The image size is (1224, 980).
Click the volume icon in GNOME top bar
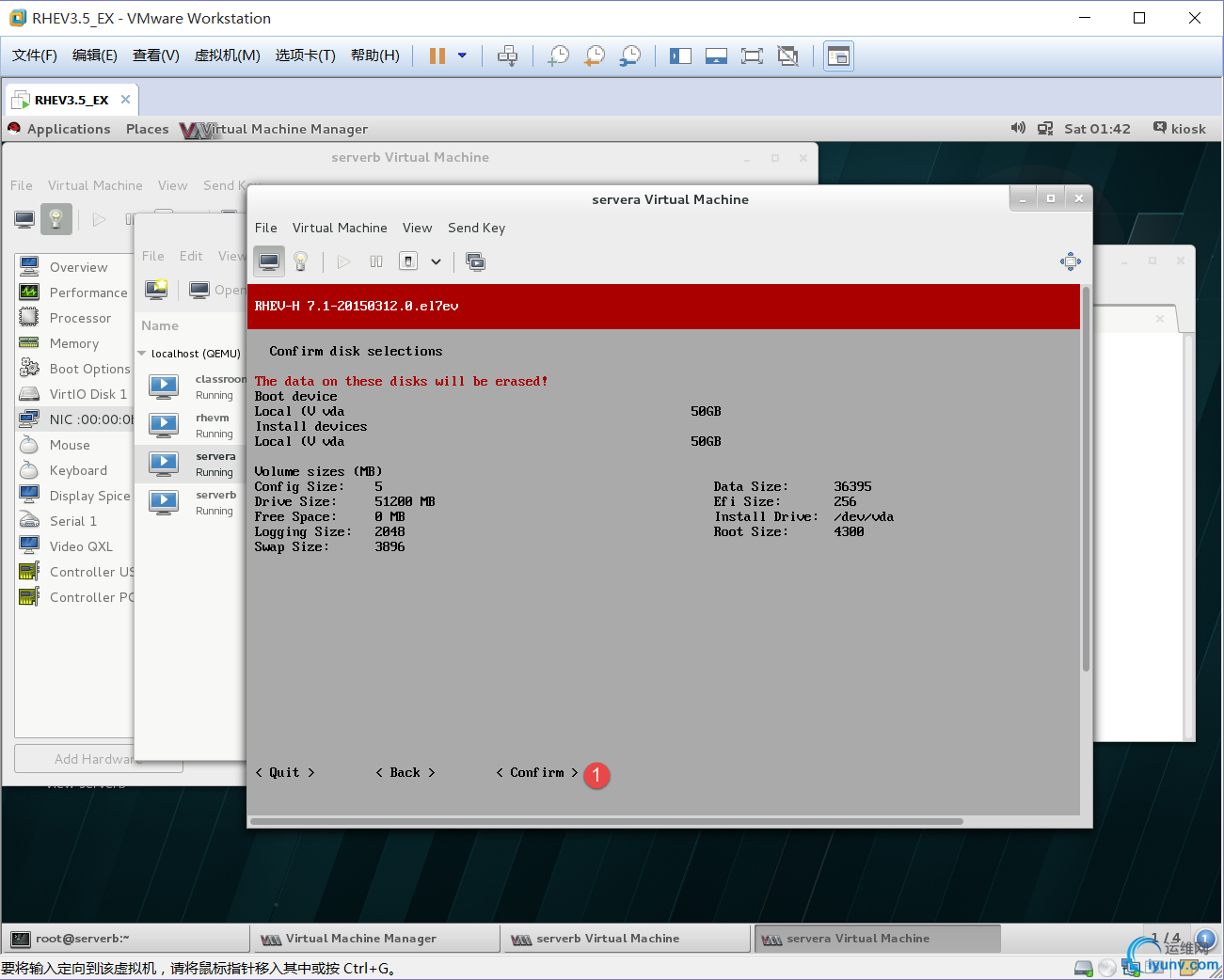(x=1018, y=128)
